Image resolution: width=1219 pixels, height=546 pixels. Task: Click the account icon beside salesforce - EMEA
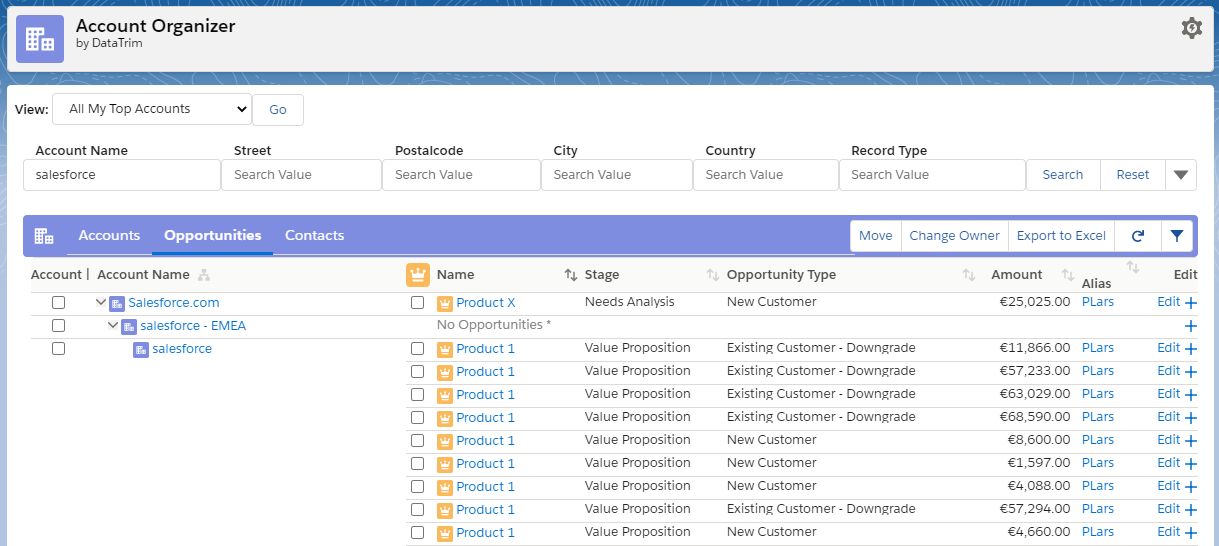[129, 326]
